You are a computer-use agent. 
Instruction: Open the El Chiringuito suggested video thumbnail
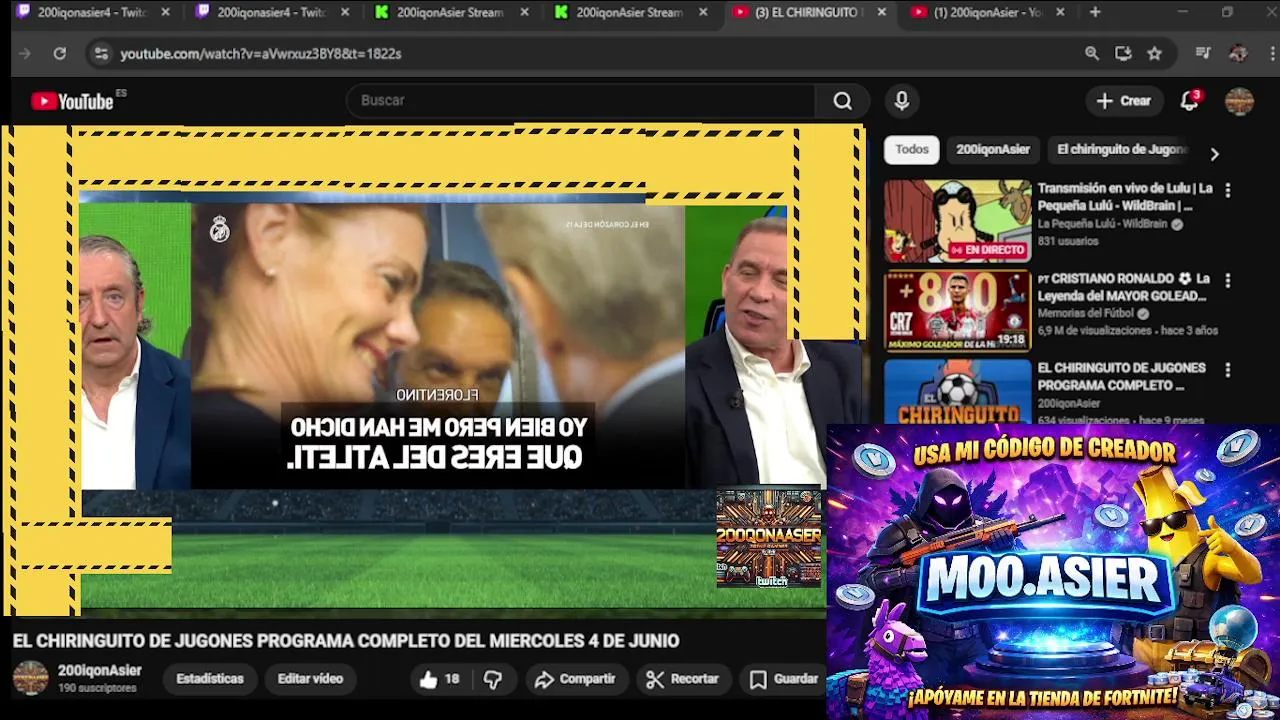click(957, 392)
